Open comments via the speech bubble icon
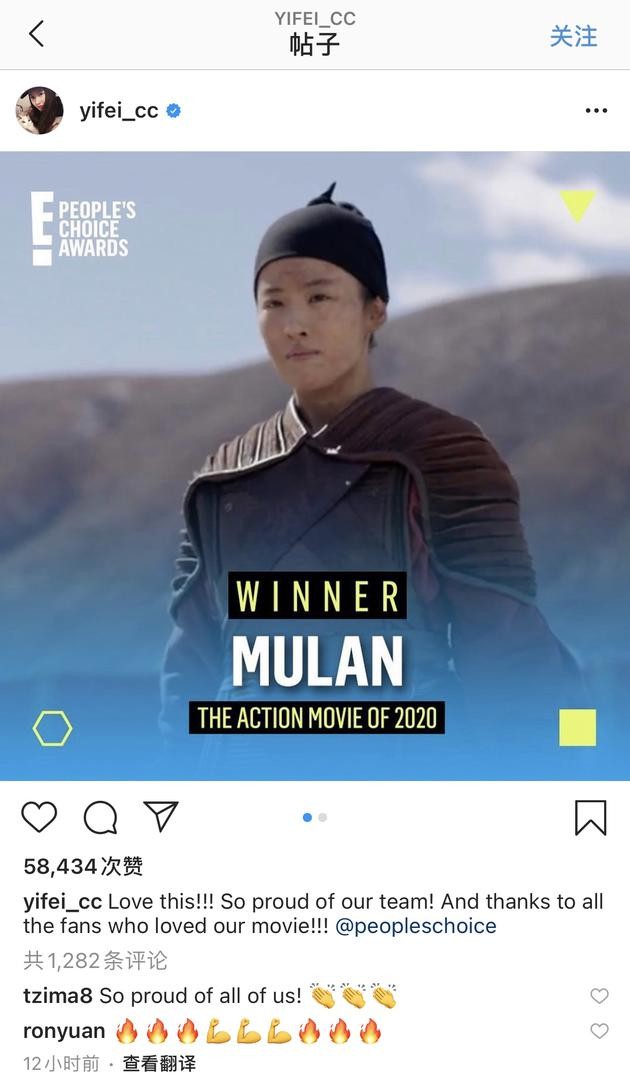630x1079 pixels. tap(100, 818)
